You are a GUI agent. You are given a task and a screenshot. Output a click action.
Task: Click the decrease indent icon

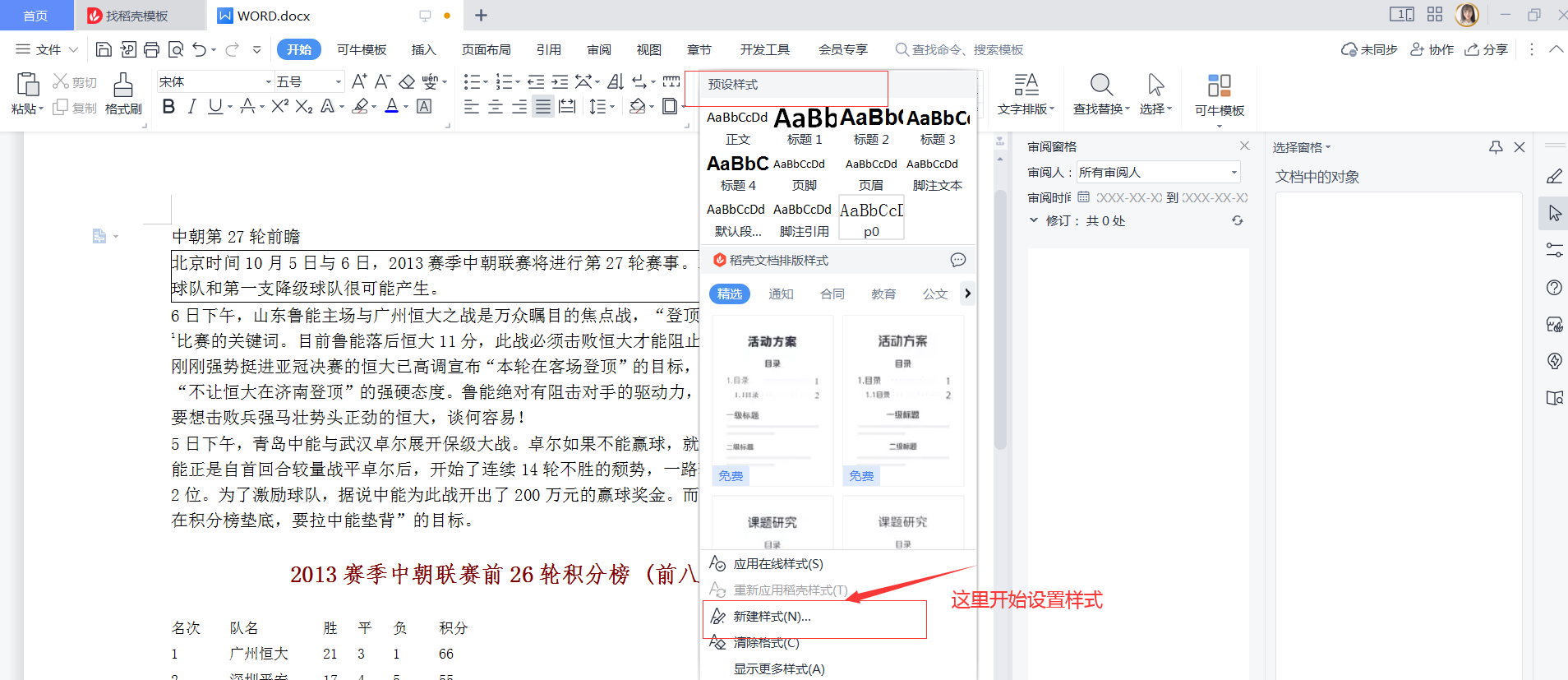pos(536,81)
